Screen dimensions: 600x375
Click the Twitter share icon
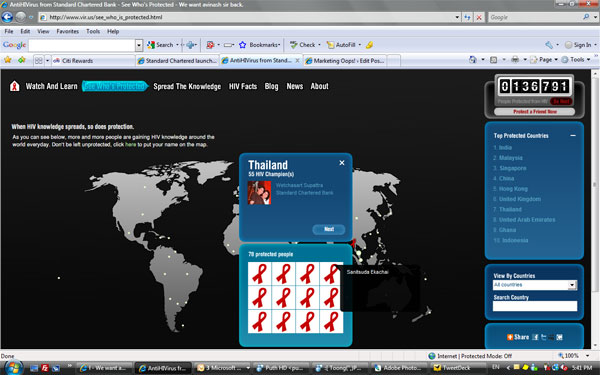coord(543,337)
